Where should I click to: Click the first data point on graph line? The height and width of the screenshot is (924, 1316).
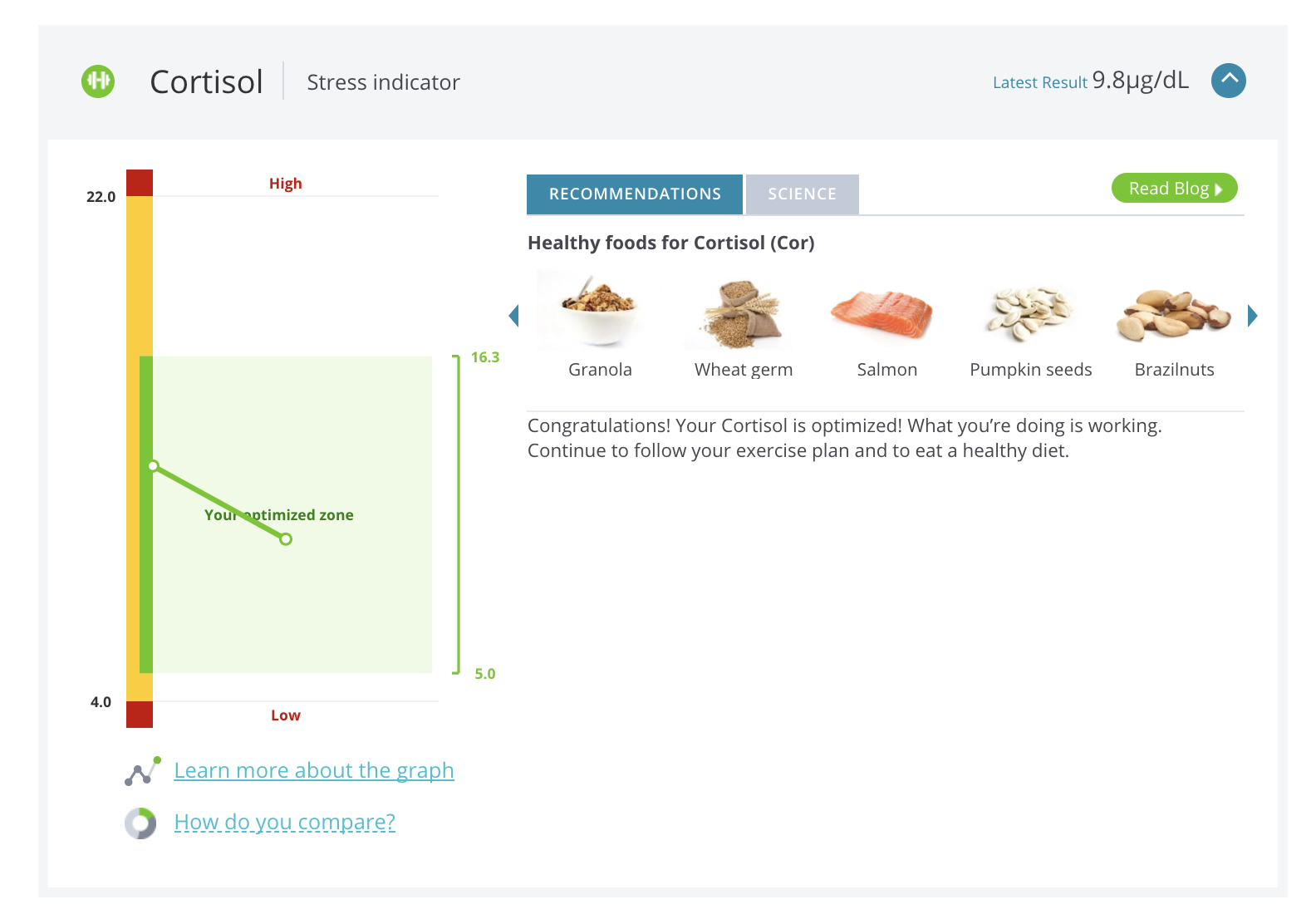pos(154,466)
